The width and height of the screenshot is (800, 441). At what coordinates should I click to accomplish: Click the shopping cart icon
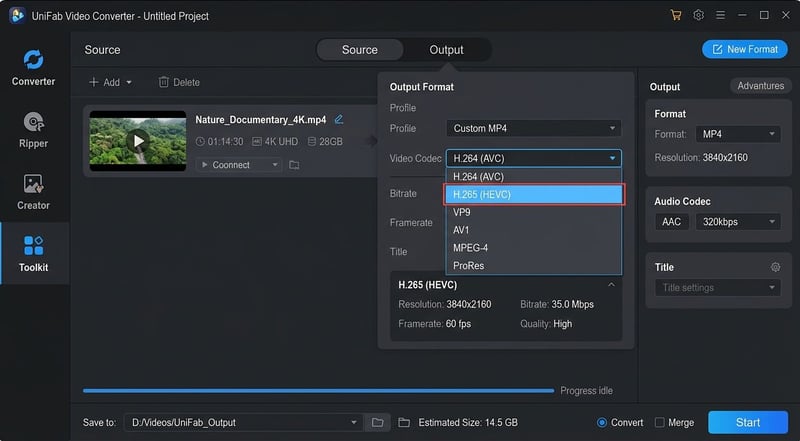(676, 15)
